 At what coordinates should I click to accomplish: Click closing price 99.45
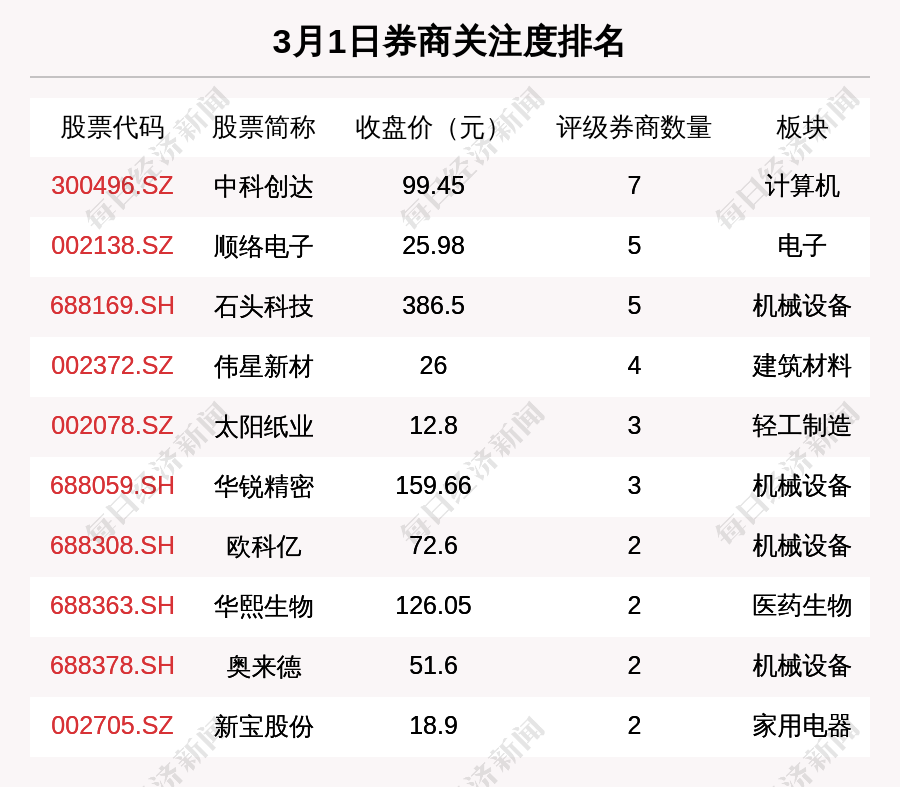[x=433, y=185]
